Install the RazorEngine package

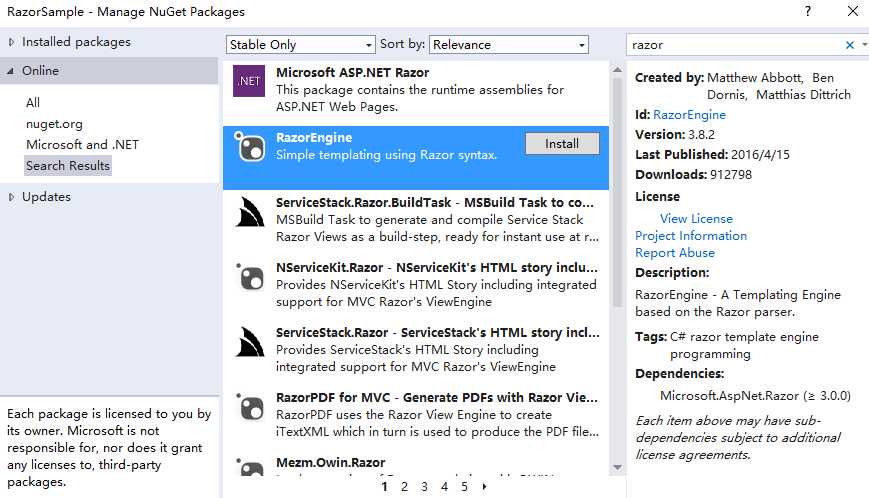(x=562, y=143)
